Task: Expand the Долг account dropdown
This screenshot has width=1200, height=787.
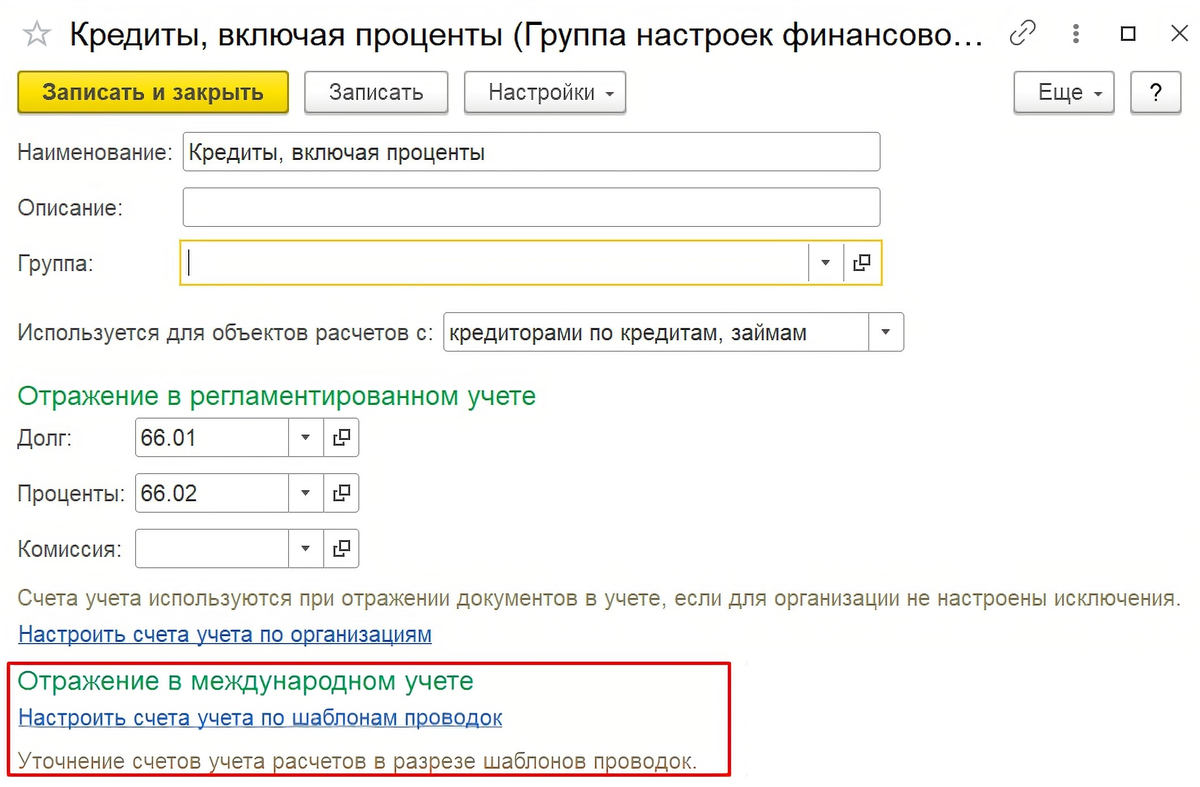Action: pos(305,437)
